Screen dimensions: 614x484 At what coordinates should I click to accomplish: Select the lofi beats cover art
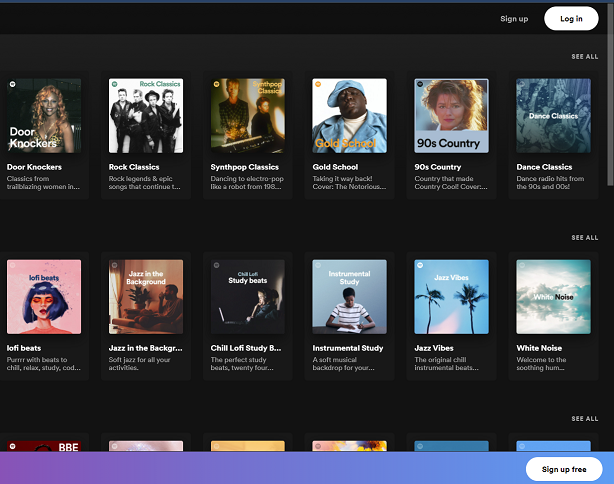tap(44, 296)
